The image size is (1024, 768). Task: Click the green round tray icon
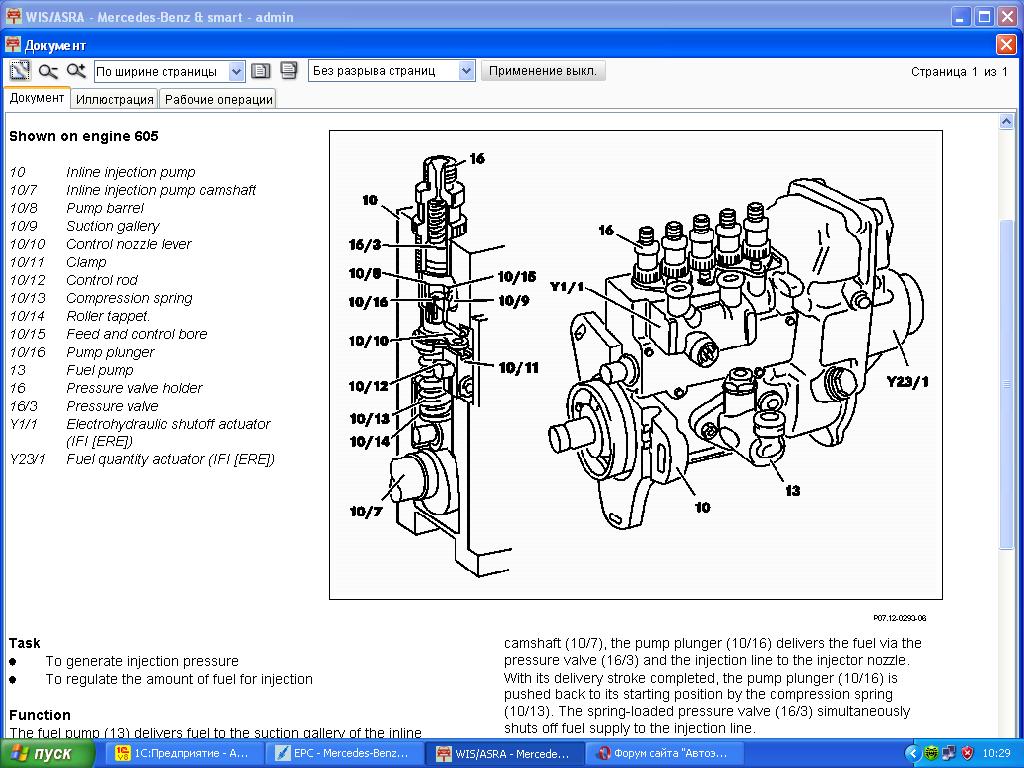931,754
